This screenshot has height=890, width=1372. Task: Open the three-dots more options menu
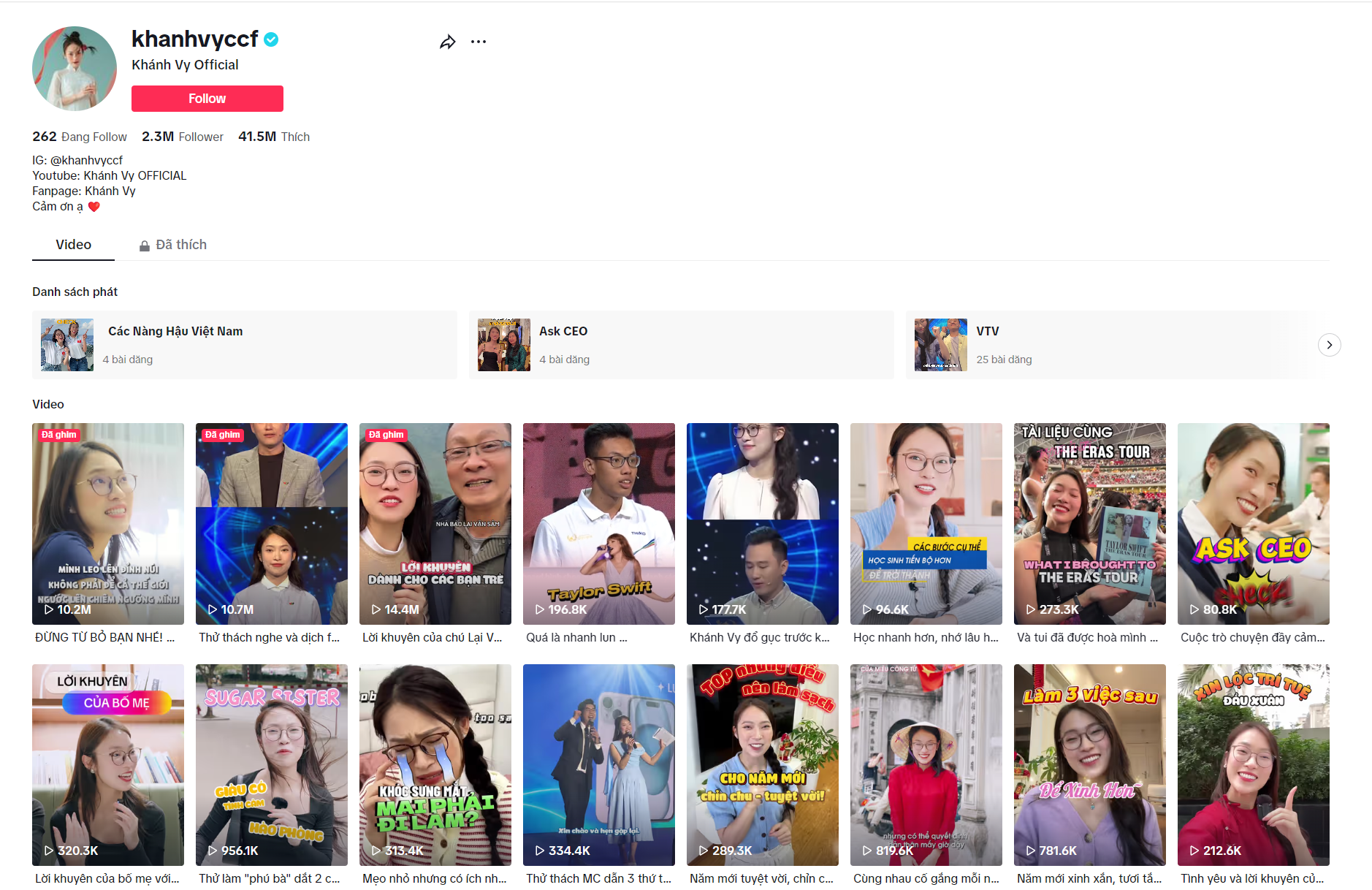[479, 42]
